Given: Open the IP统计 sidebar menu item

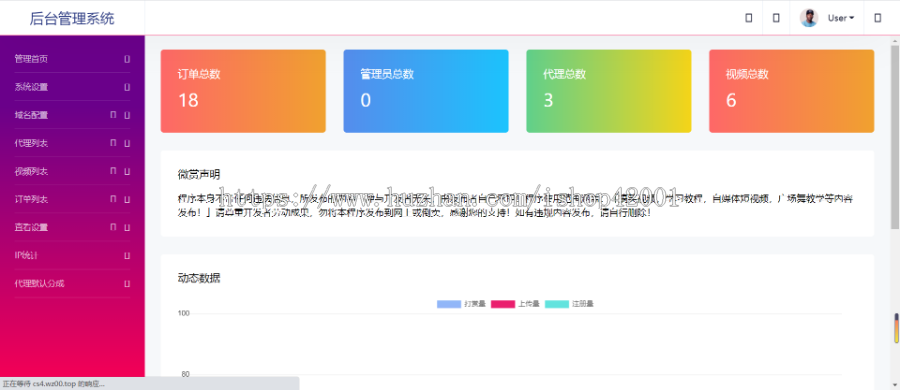Looking at the screenshot, I should tap(72, 255).
